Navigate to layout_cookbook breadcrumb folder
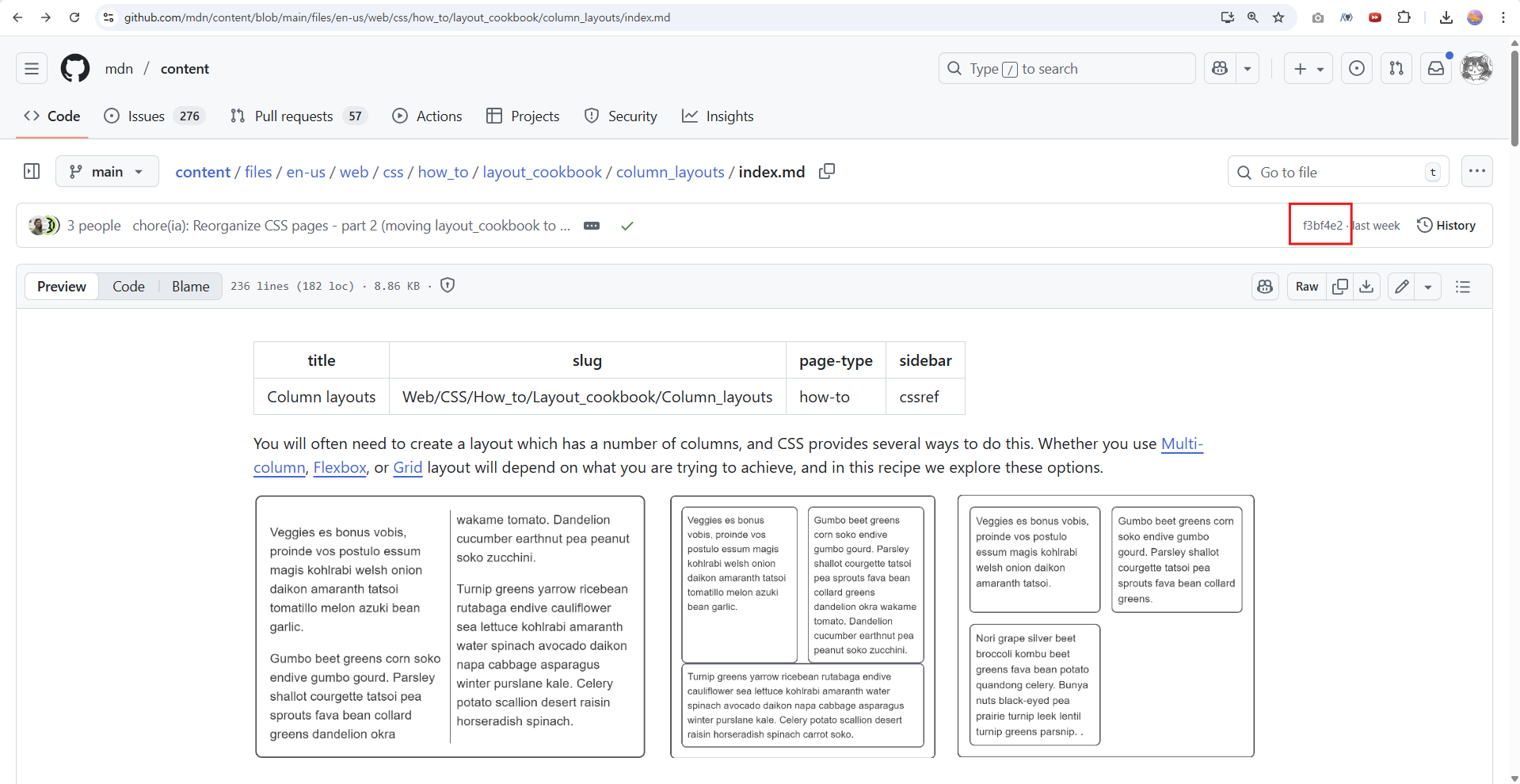1520x784 pixels. [543, 172]
